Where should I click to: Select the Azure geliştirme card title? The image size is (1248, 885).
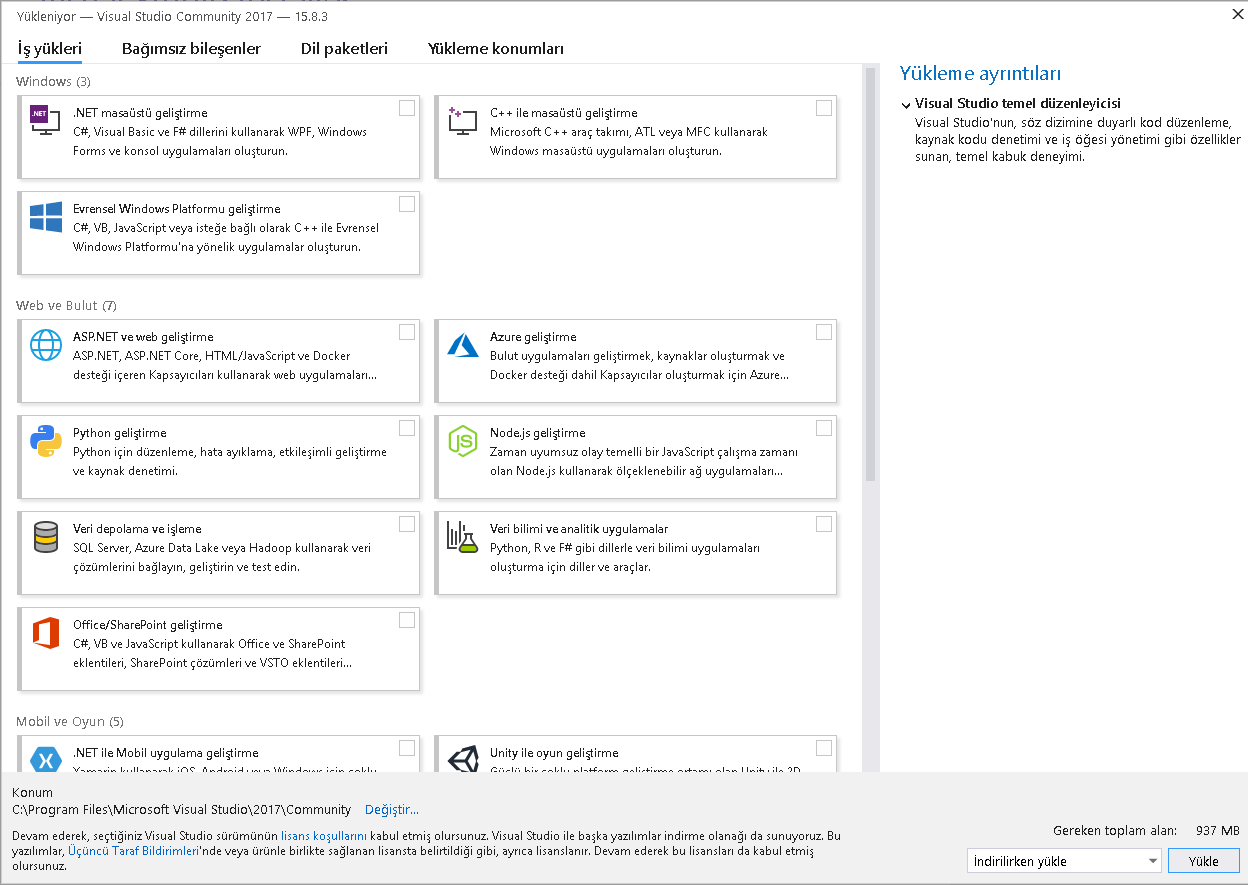[533, 337]
